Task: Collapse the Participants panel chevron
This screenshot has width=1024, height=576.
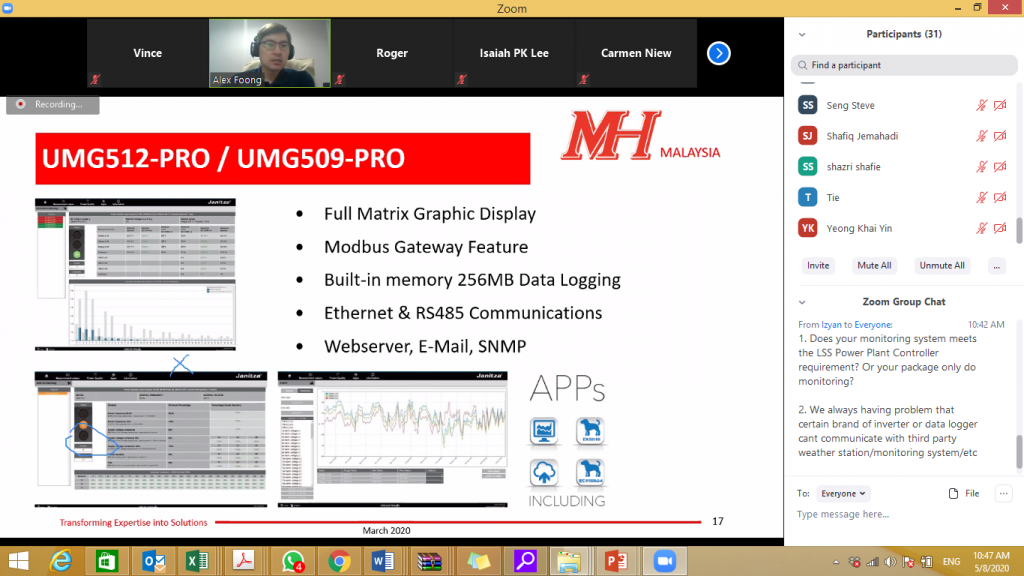Action: point(802,35)
